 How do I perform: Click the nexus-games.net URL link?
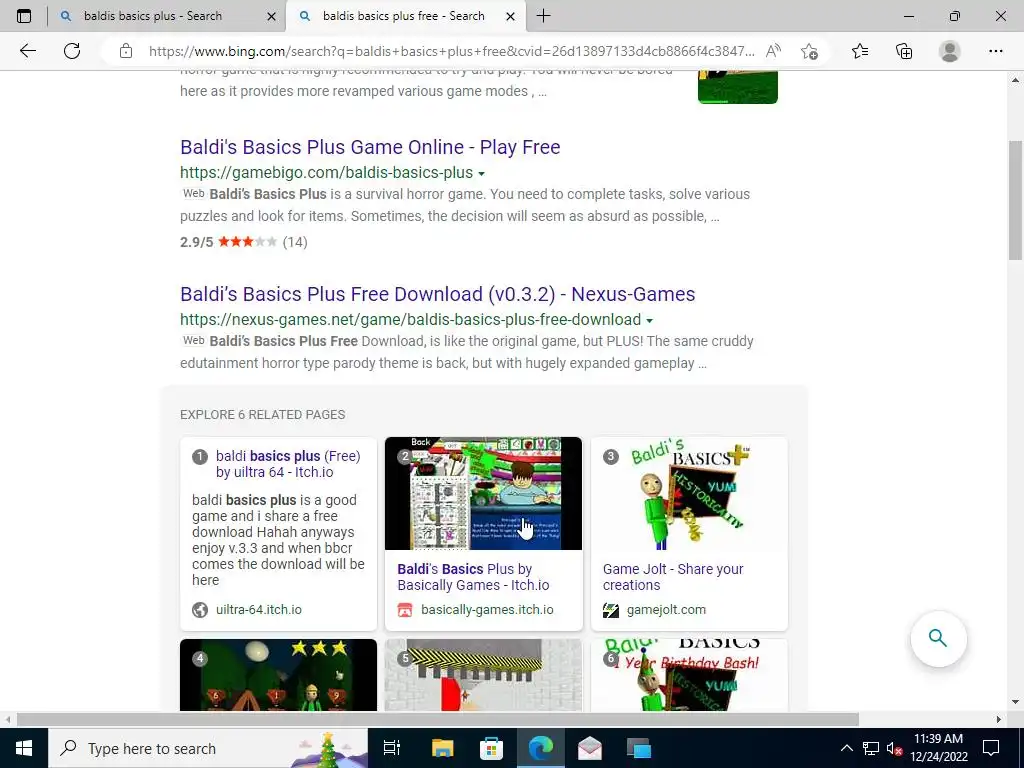(x=410, y=319)
